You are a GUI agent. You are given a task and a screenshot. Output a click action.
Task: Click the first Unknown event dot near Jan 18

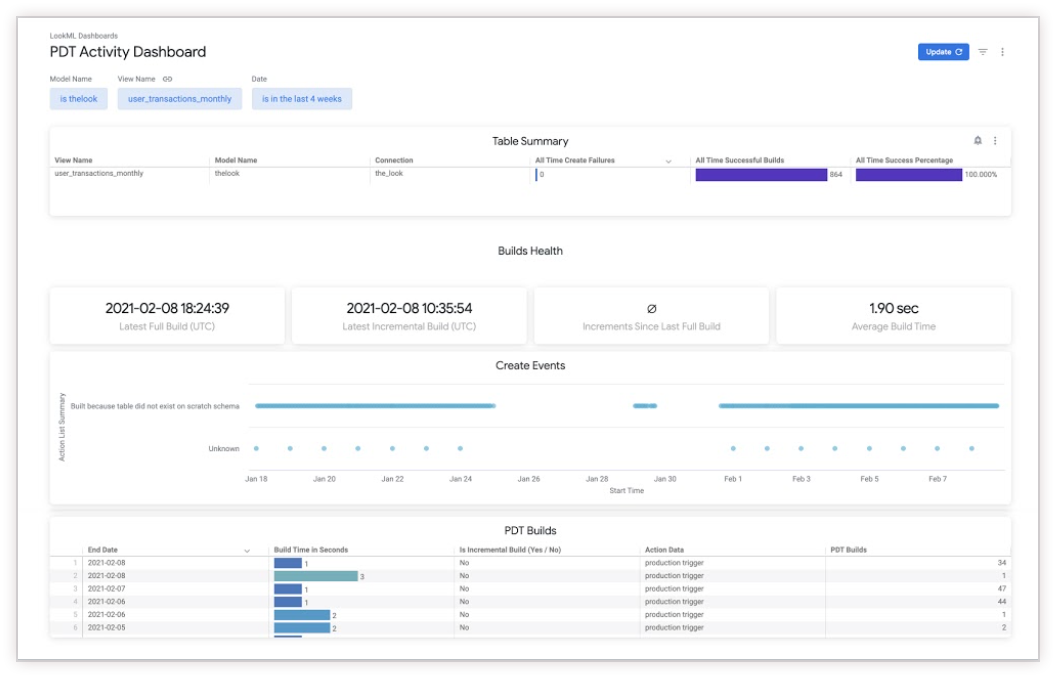pos(256,448)
